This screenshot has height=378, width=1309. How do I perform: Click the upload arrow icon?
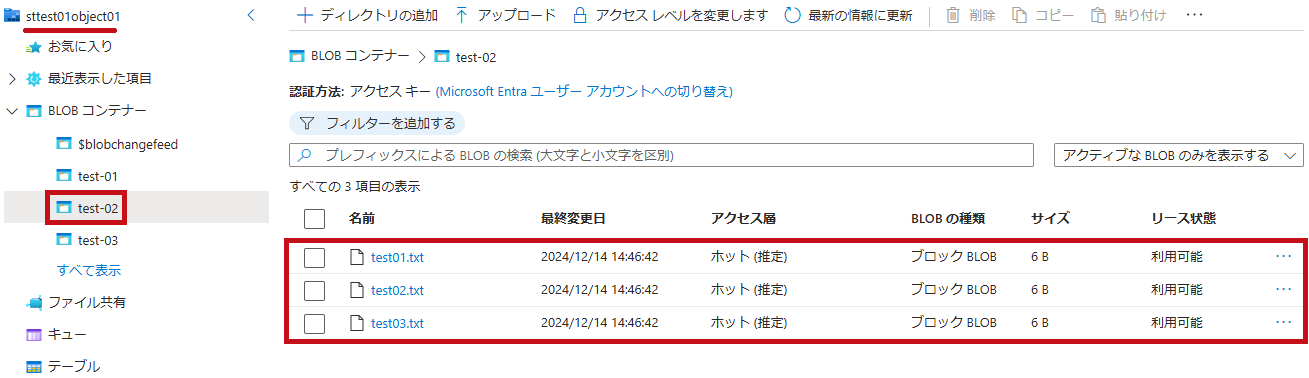[x=461, y=15]
